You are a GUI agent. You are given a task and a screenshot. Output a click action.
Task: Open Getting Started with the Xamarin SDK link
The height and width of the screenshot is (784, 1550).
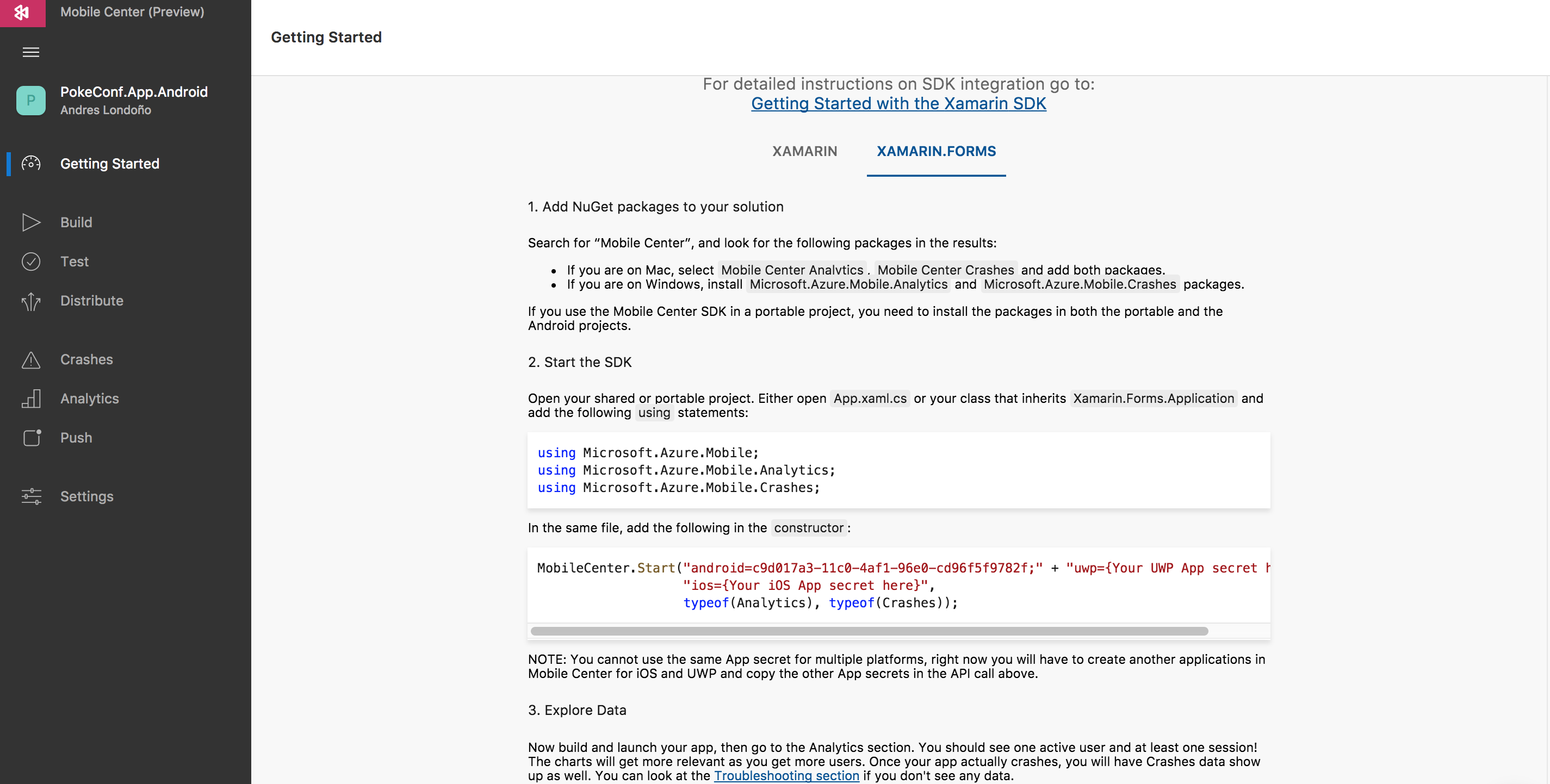click(898, 103)
